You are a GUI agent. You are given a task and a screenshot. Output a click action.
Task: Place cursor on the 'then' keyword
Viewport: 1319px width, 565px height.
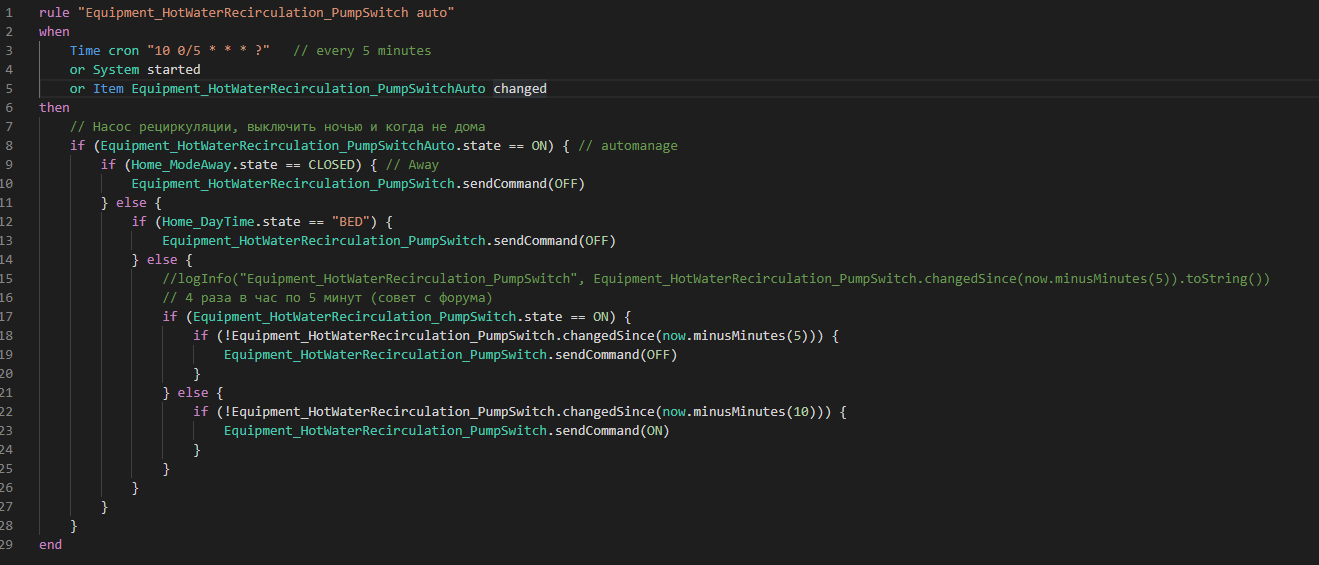coord(54,107)
